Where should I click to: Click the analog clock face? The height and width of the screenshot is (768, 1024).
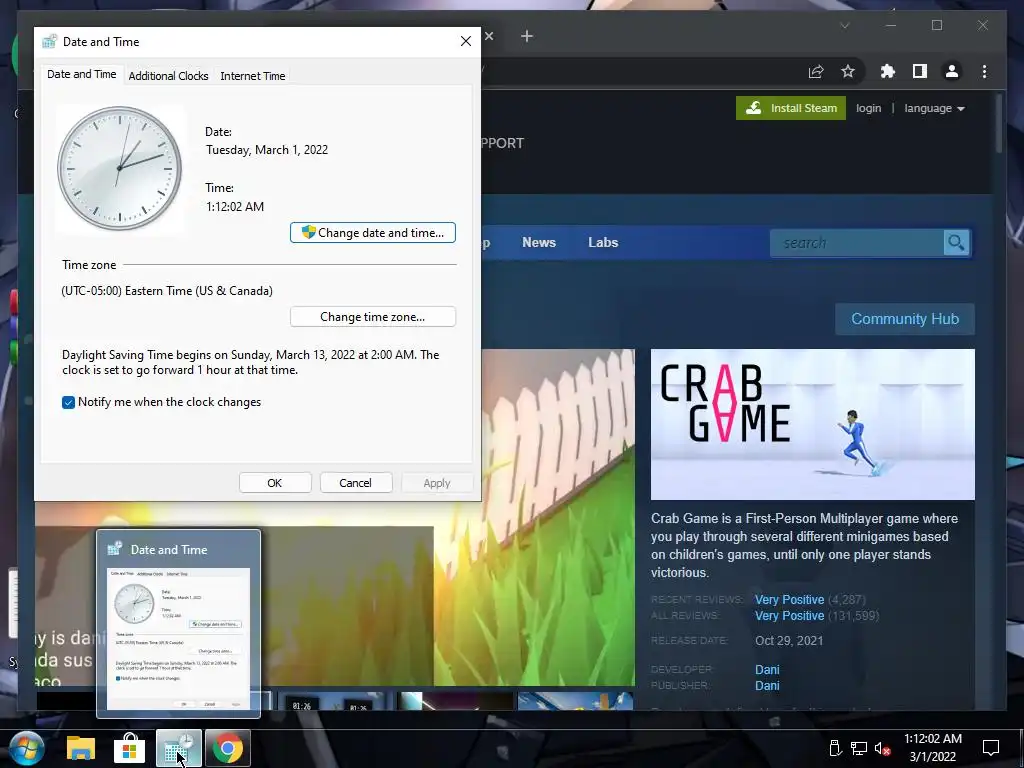[x=120, y=168]
